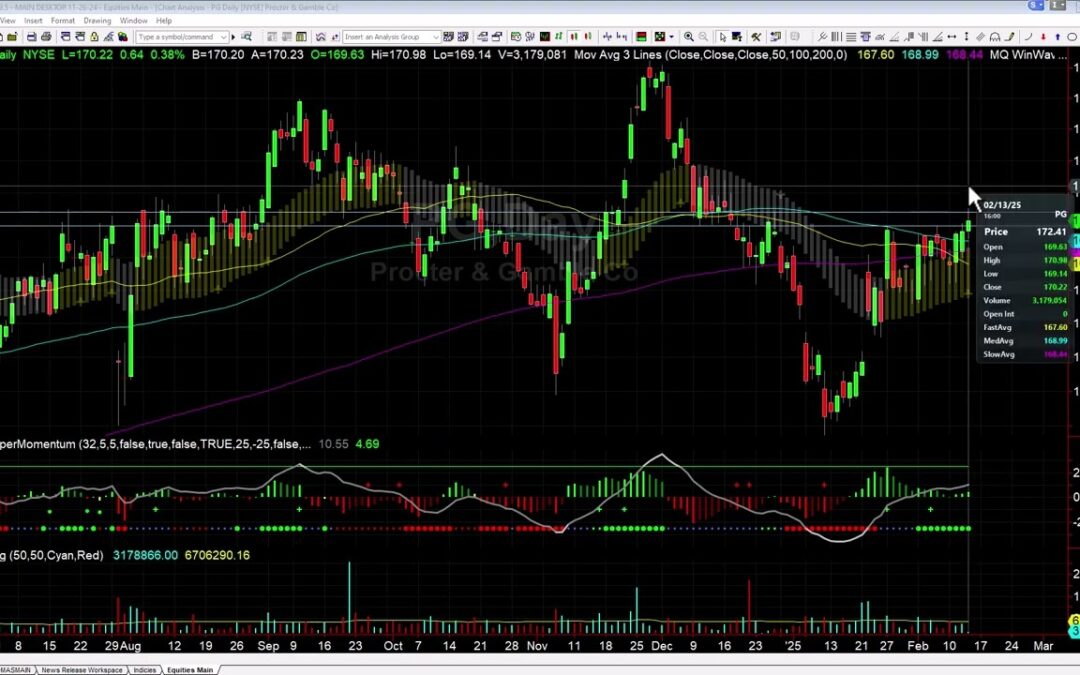Screen dimensions: 1080x675
Task: Open the Indicies workspace tab
Action: pyautogui.click(x=145, y=670)
